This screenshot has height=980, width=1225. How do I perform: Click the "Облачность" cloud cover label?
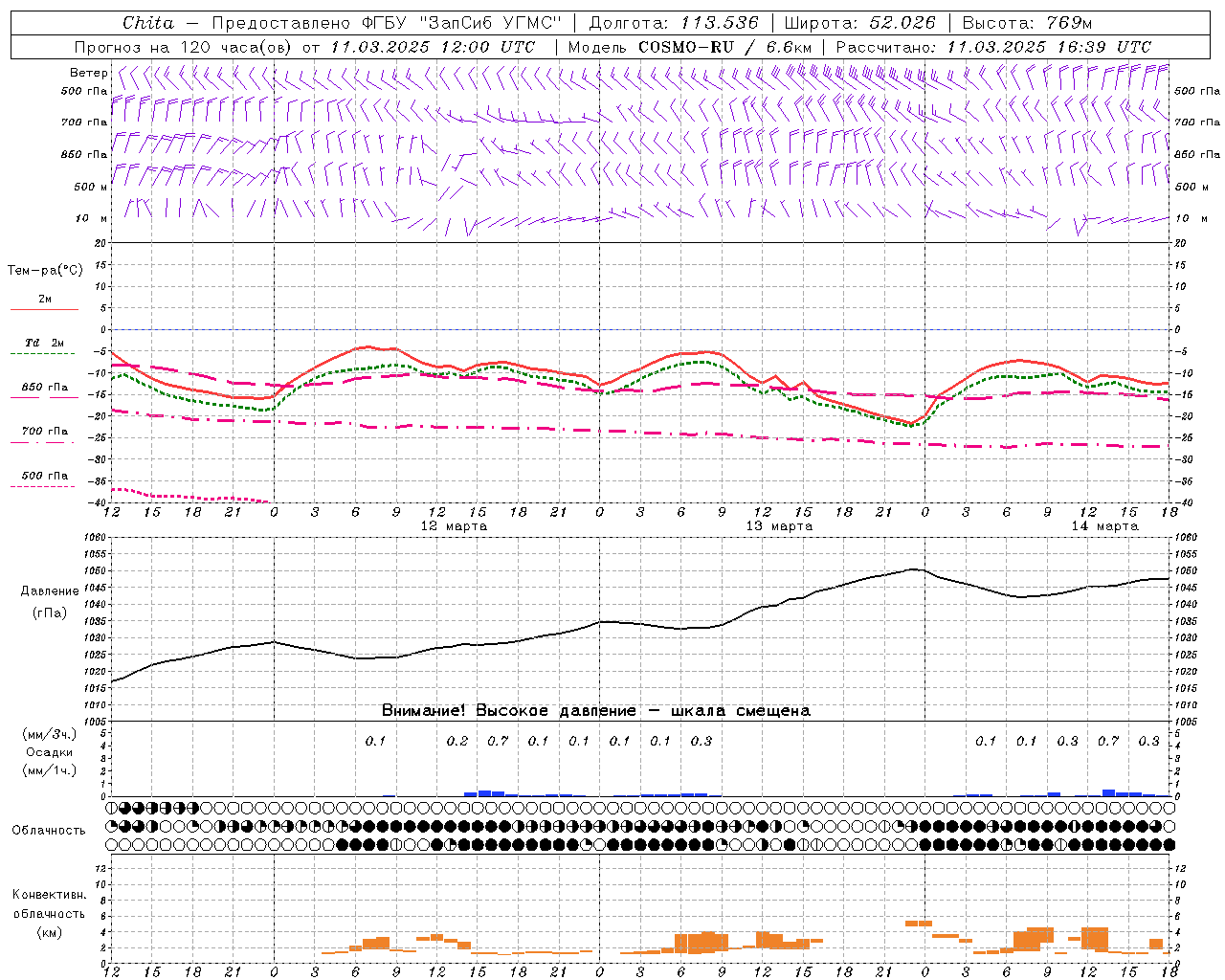pos(49,831)
